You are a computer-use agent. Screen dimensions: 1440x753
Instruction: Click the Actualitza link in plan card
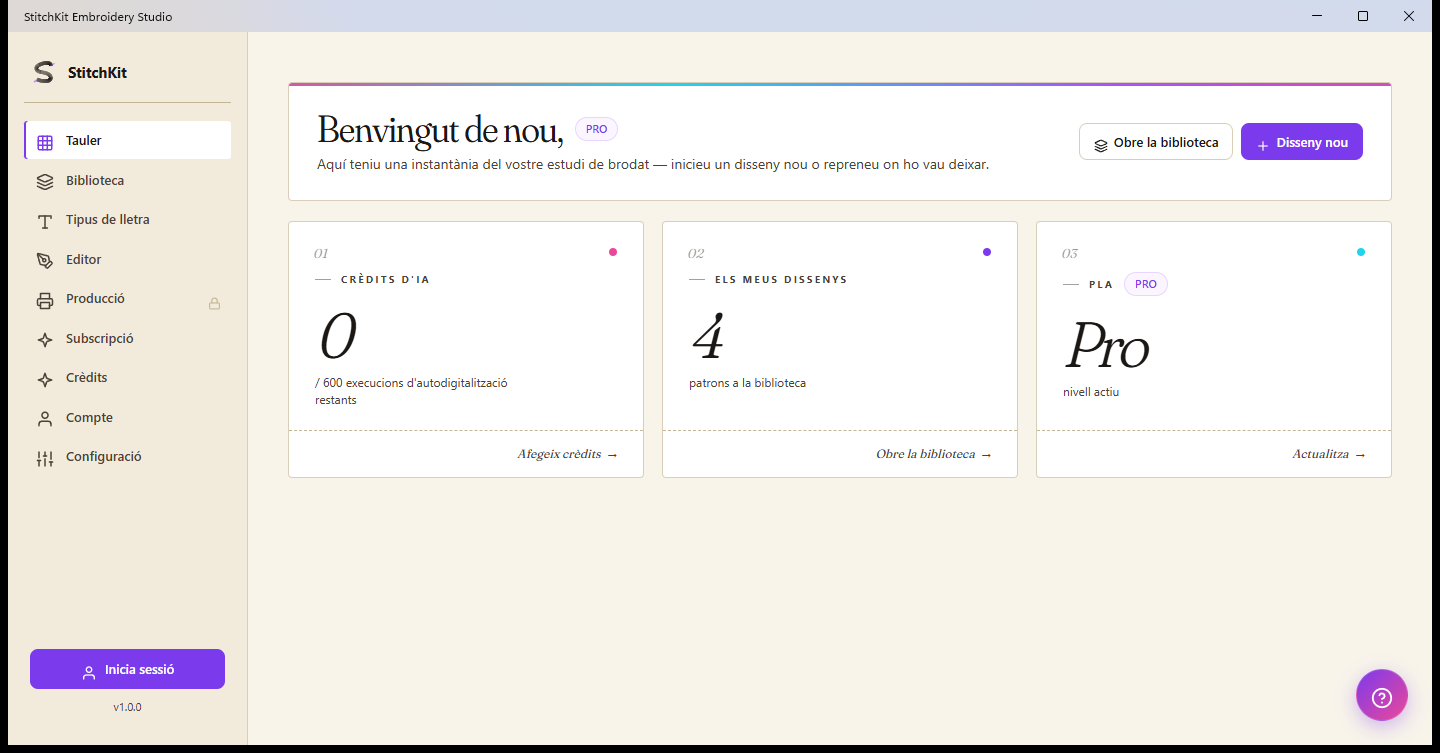pyautogui.click(x=1328, y=454)
